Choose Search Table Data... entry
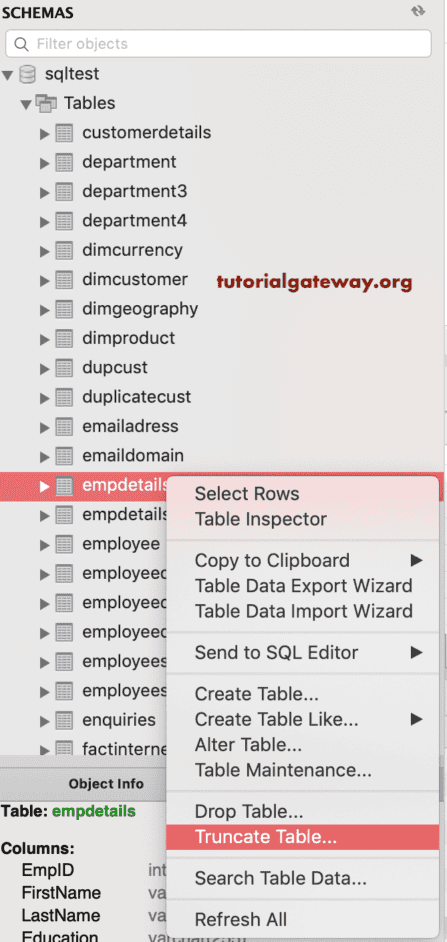 (x=303, y=879)
